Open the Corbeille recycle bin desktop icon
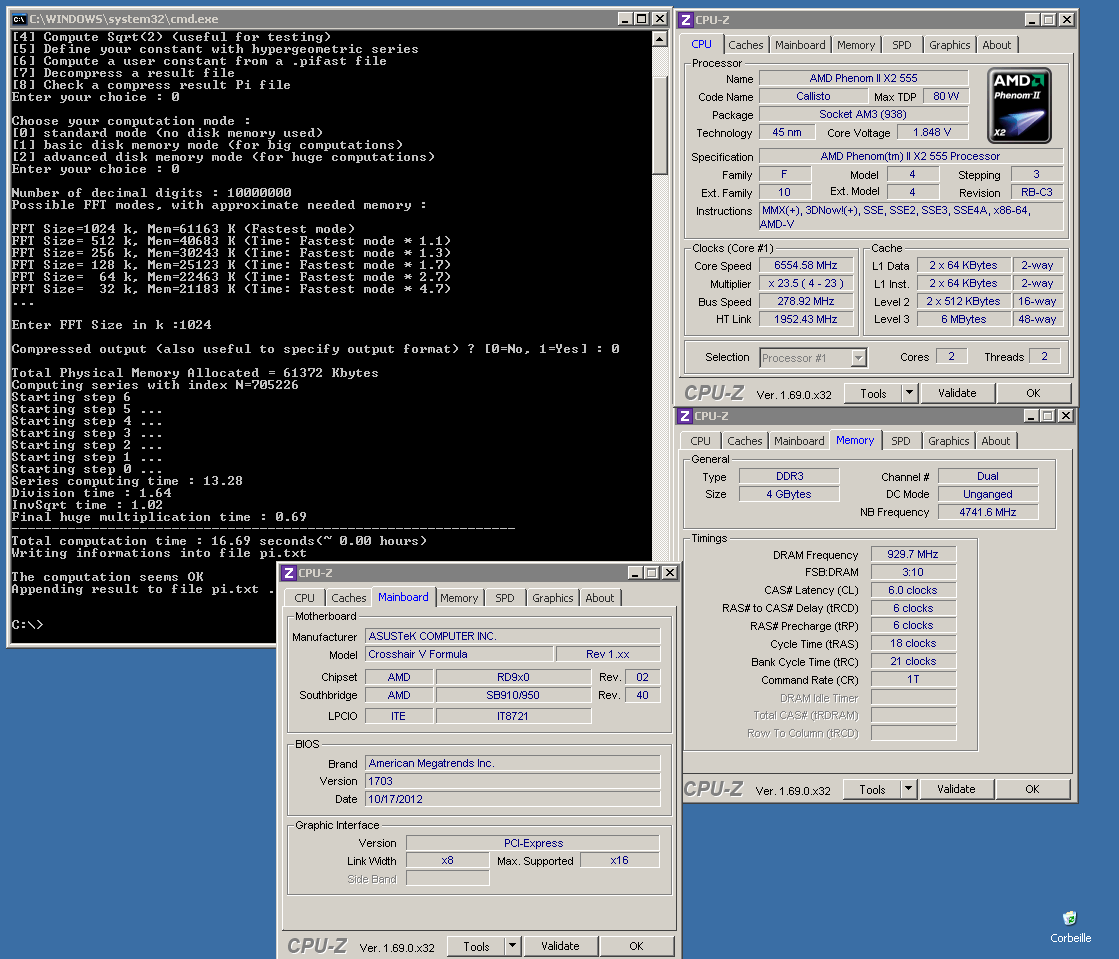The height and width of the screenshot is (959, 1119). click(x=1070, y=927)
